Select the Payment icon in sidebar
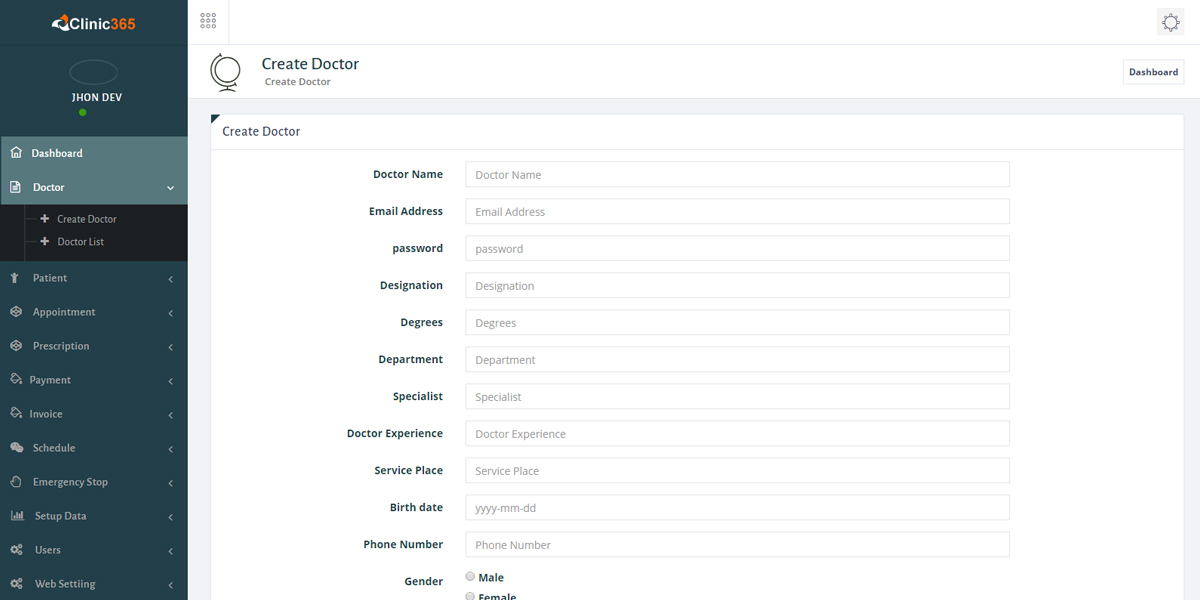This screenshot has width=1200, height=600. [17, 379]
